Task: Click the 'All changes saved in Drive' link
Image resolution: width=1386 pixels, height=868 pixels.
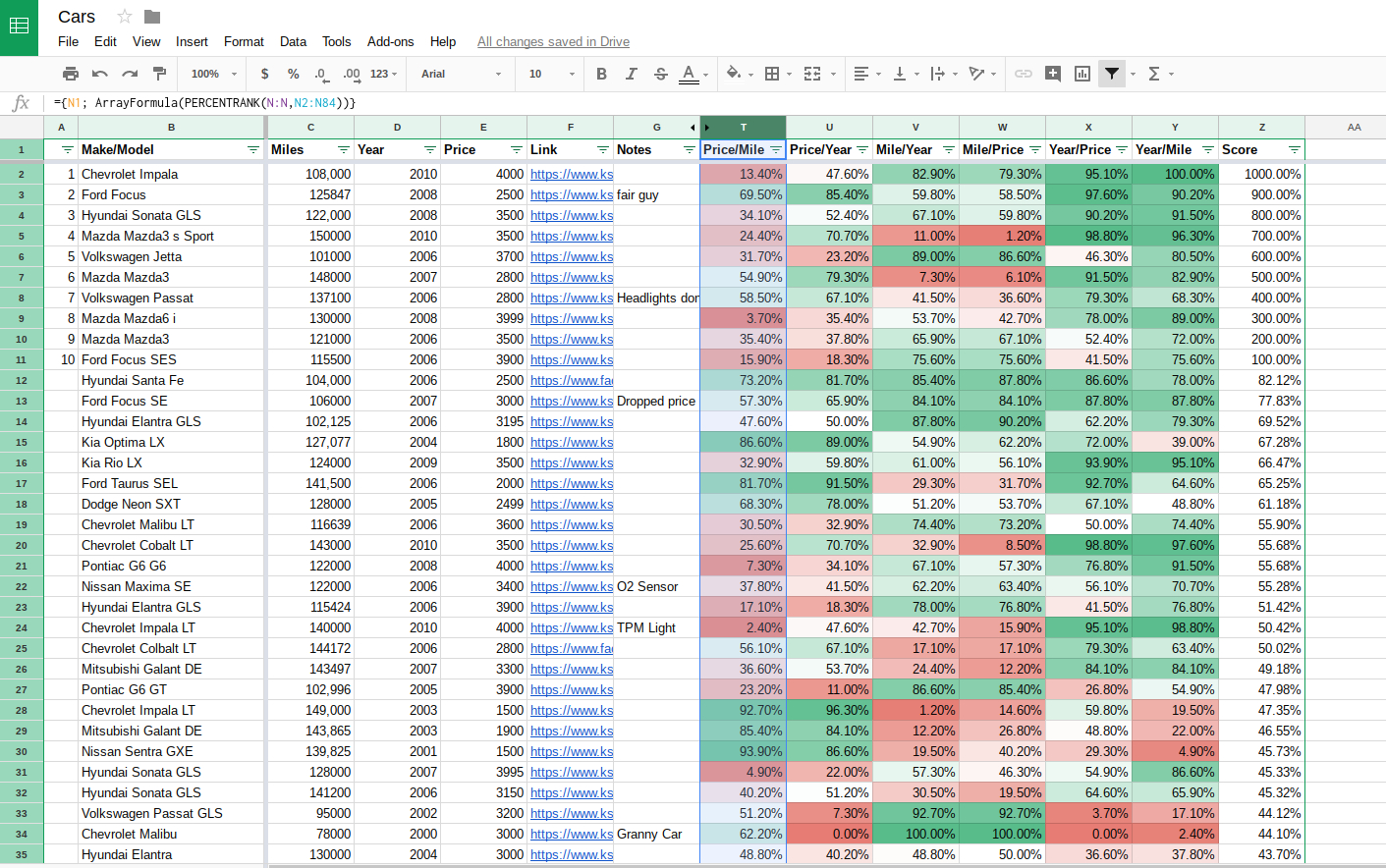Action: (553, 42)
